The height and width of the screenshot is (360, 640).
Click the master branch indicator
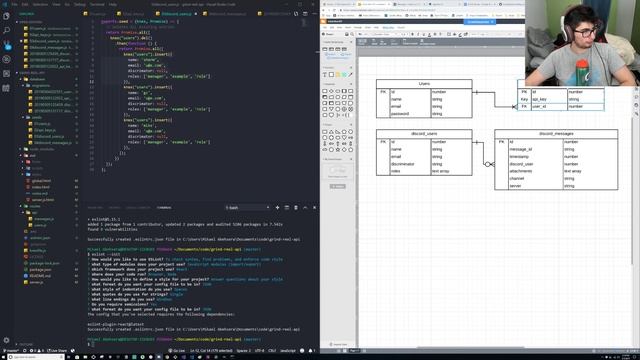11,351
